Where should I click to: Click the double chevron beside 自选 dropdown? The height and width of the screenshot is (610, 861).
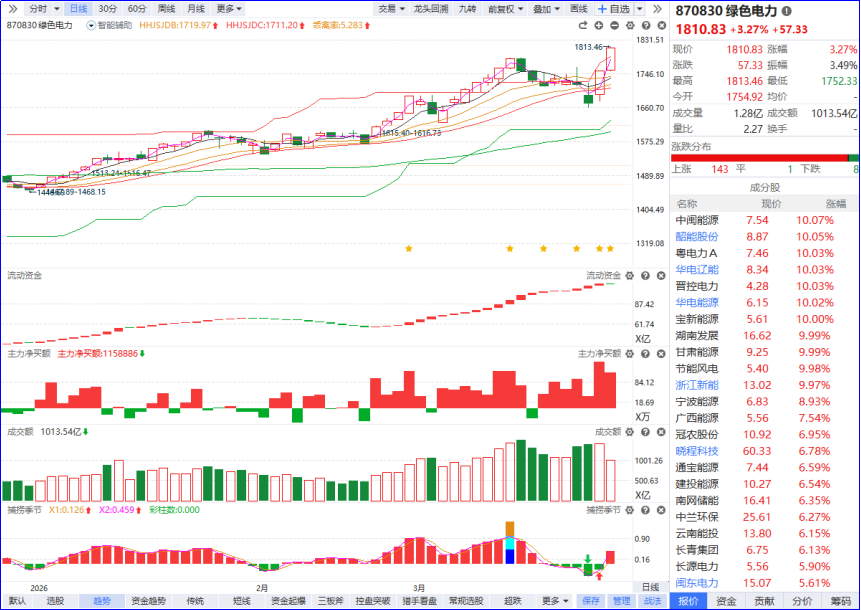pos(657,9)
